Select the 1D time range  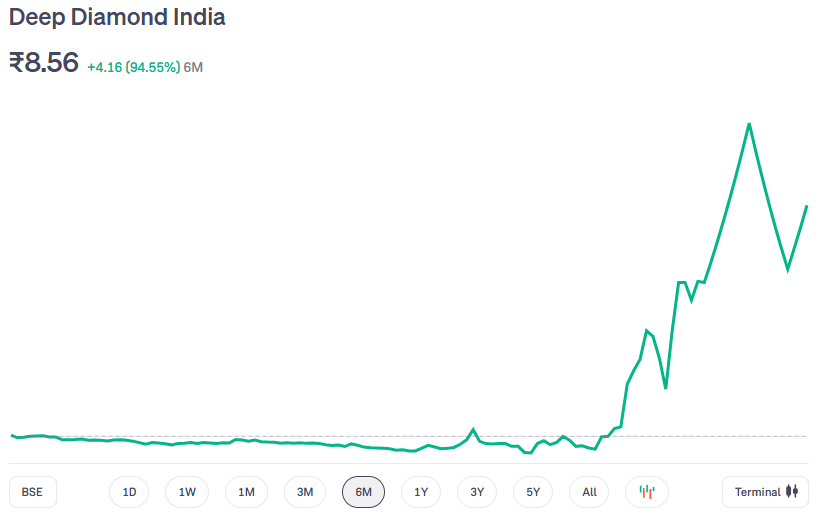pyautogui.click(x=129, y=492)
